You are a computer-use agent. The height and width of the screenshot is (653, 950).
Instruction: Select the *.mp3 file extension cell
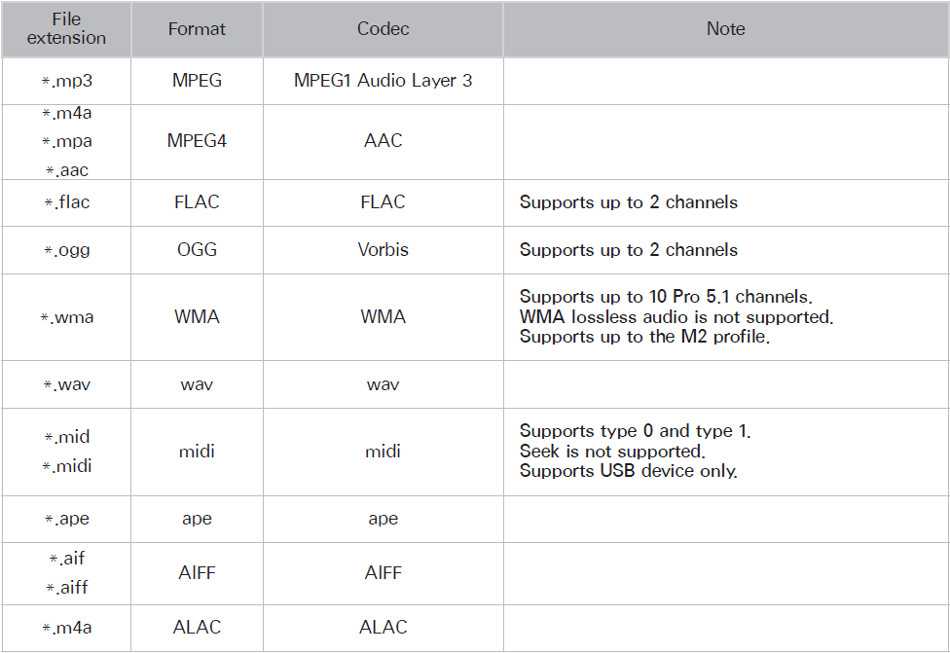coord(66,81)
